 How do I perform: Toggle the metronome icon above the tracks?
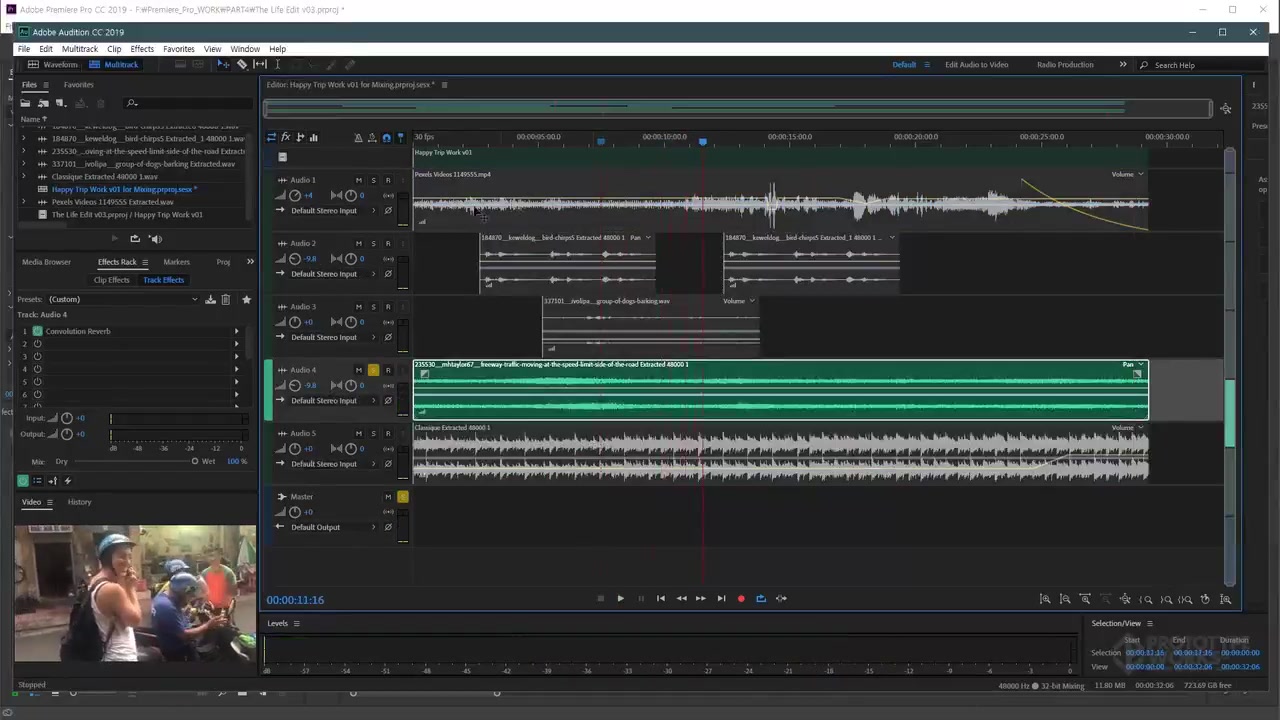tap(358, 138)
